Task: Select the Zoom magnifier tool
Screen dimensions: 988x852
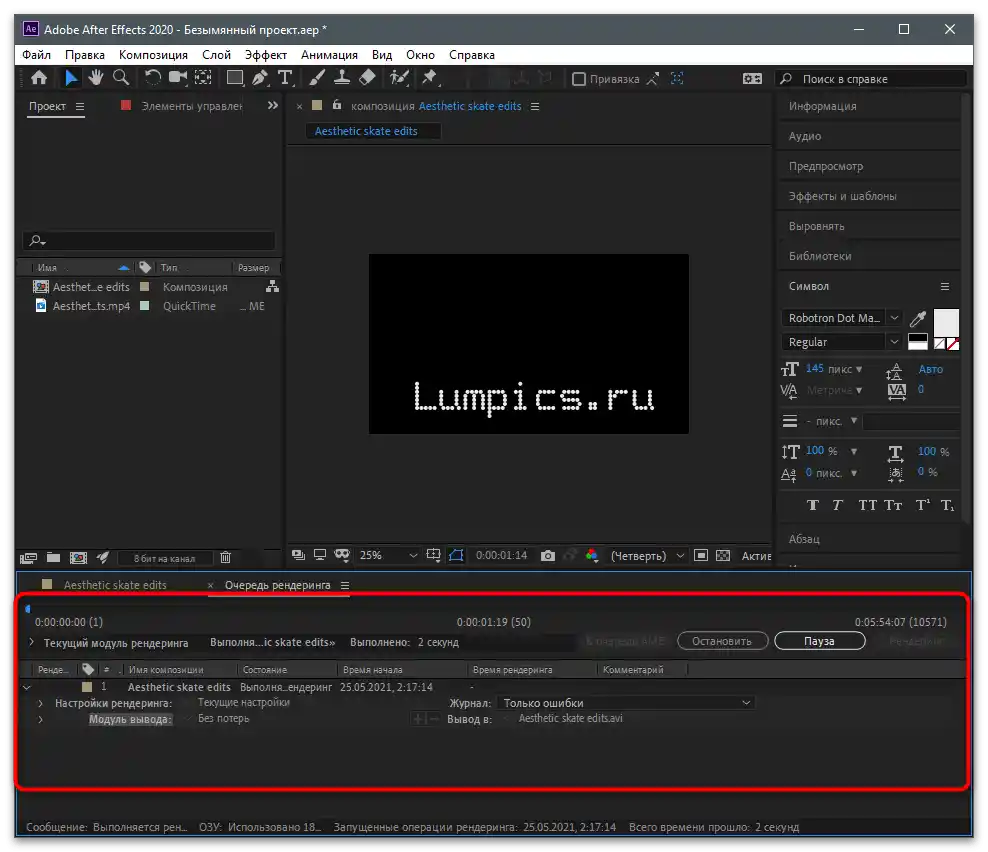Action: pos(121,78)
